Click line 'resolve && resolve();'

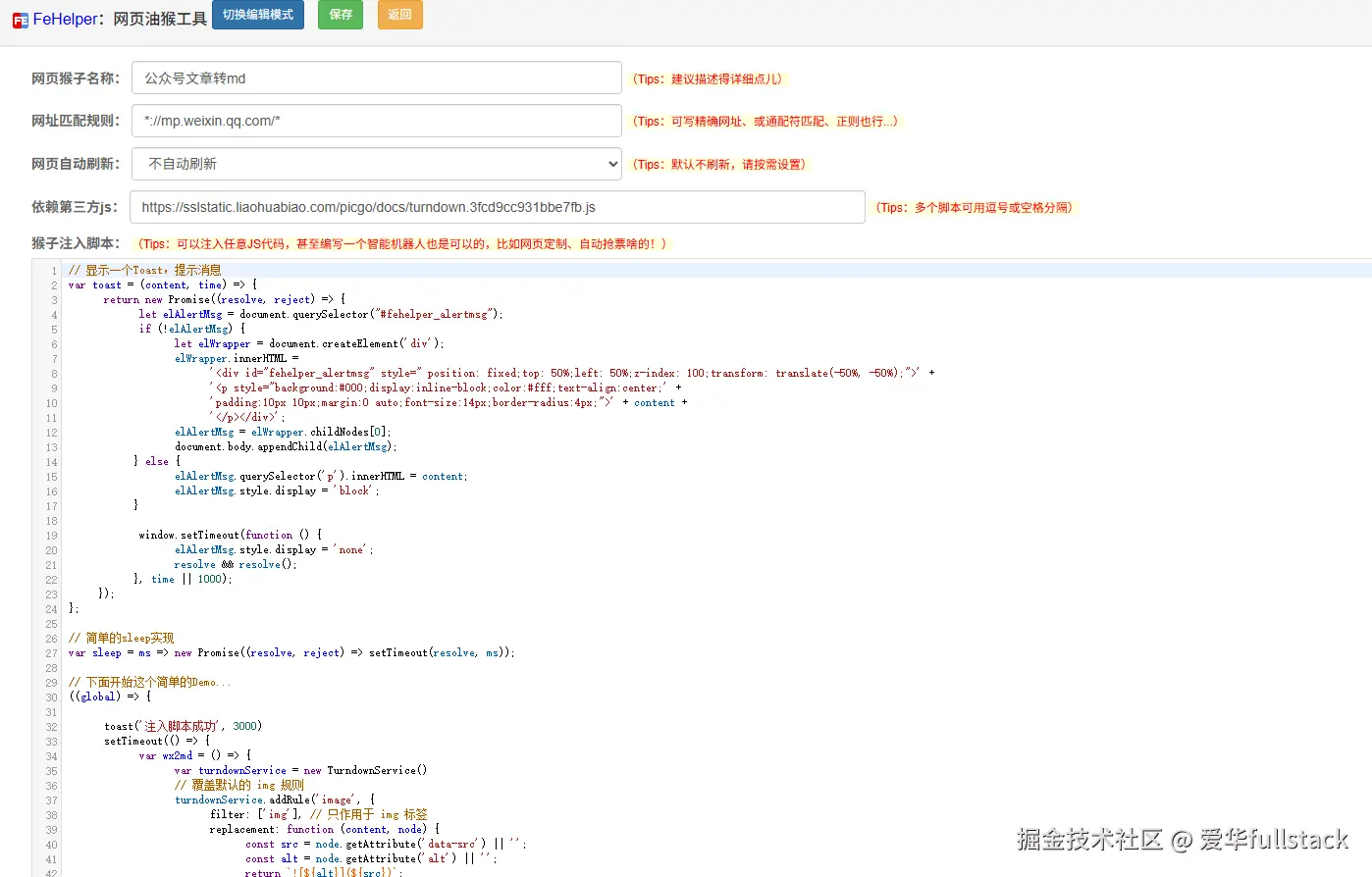coord(236,564)
